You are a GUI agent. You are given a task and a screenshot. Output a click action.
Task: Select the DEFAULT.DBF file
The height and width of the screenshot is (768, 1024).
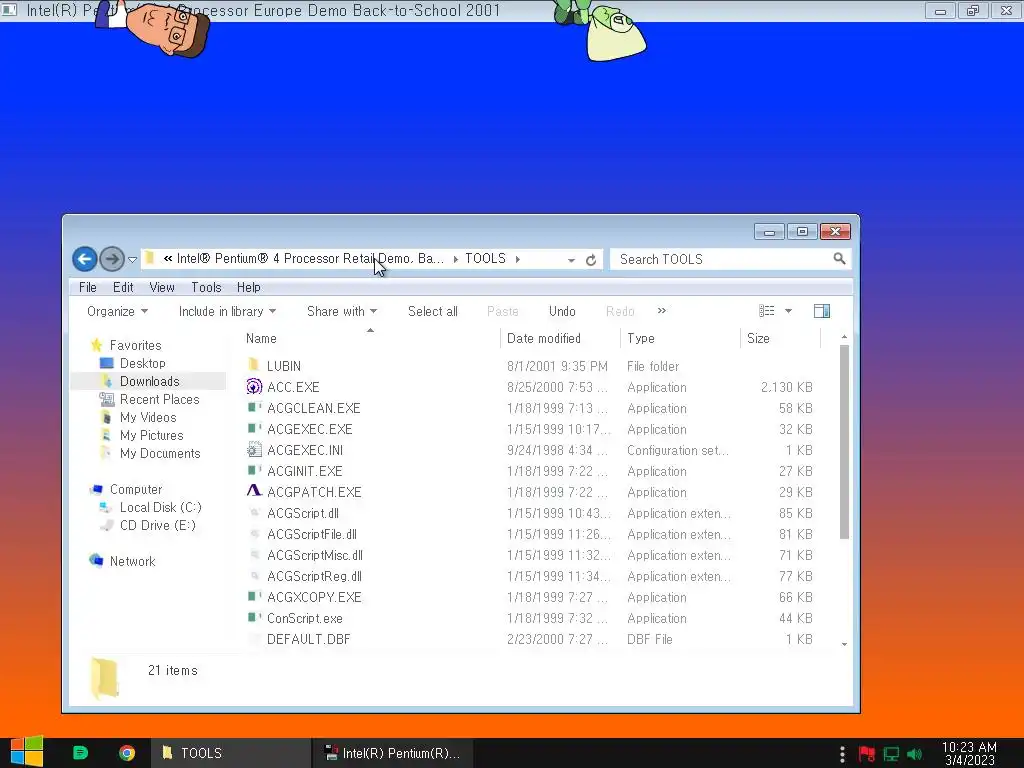[308, 639]
